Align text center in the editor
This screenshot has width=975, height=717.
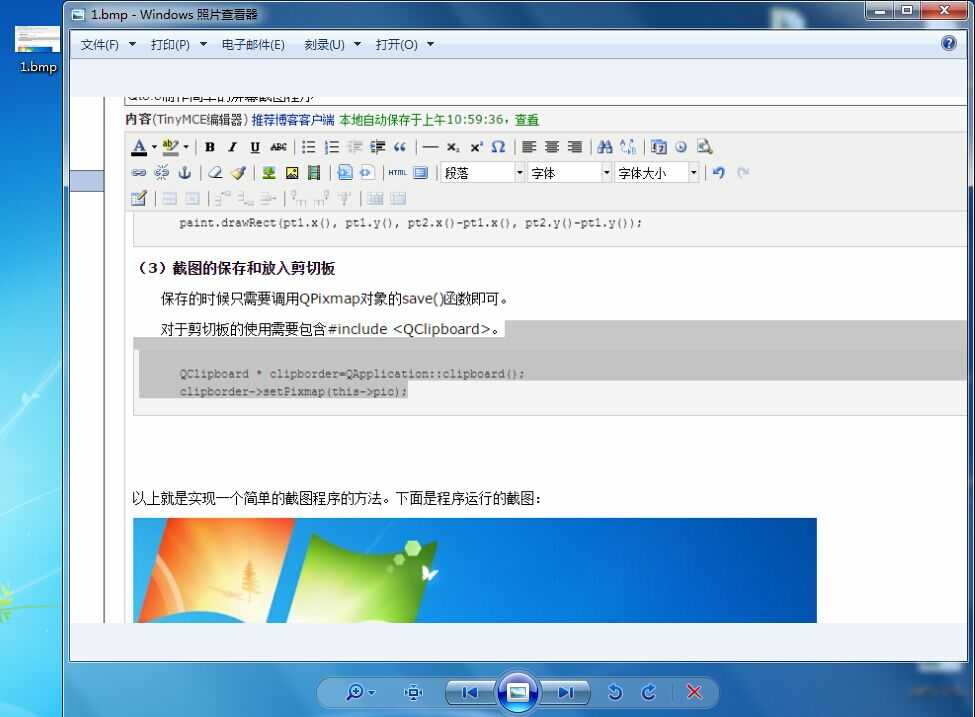click(552, 147)
